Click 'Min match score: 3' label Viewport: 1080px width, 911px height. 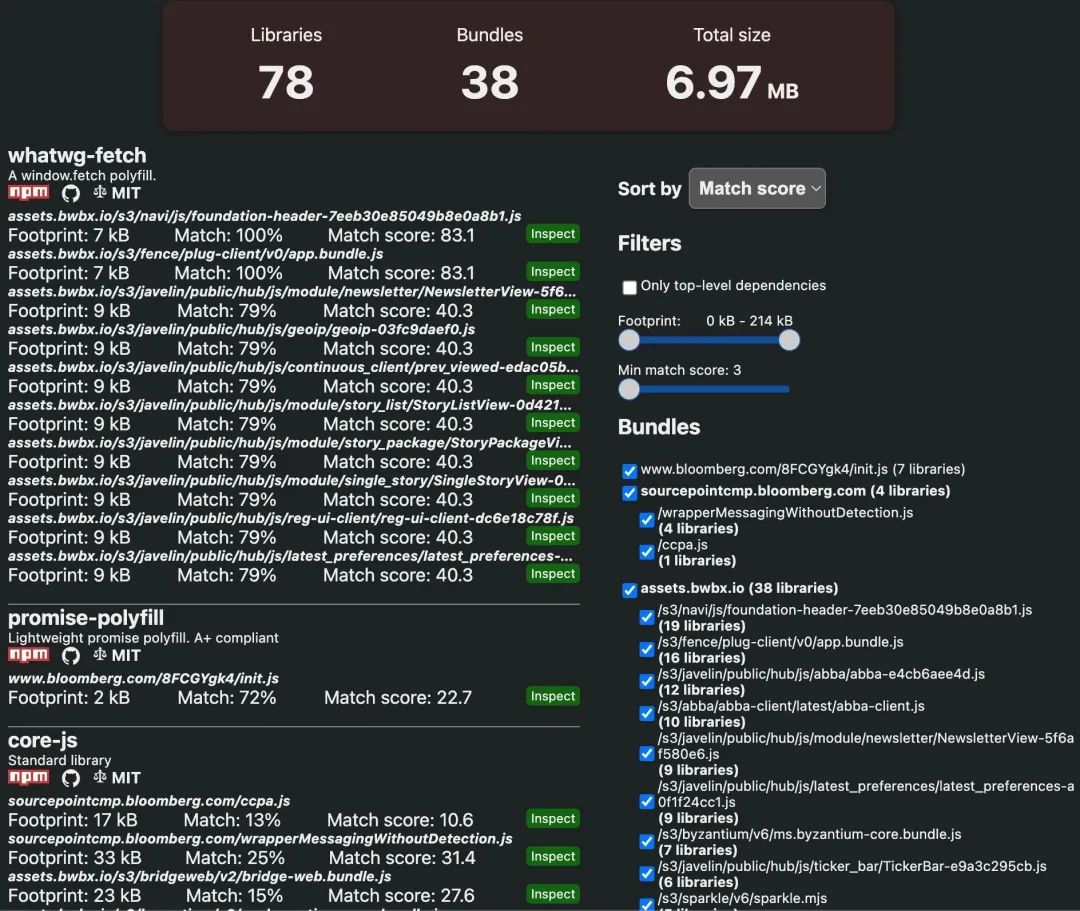tap(679, 370)
